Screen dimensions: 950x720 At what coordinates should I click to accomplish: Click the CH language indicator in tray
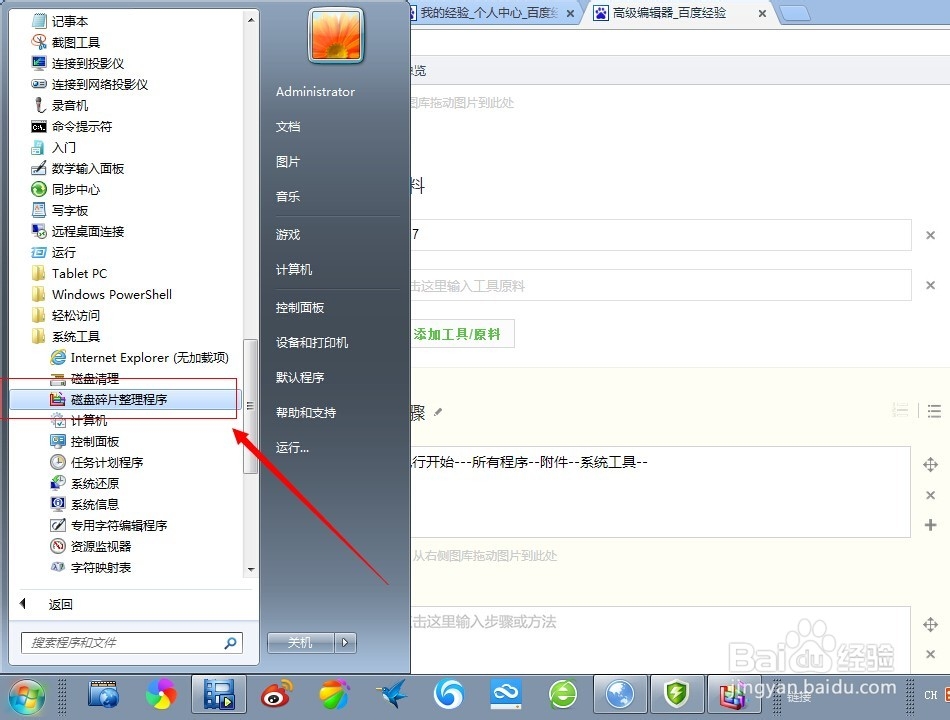pyautogui.click(x=931, y=695)
